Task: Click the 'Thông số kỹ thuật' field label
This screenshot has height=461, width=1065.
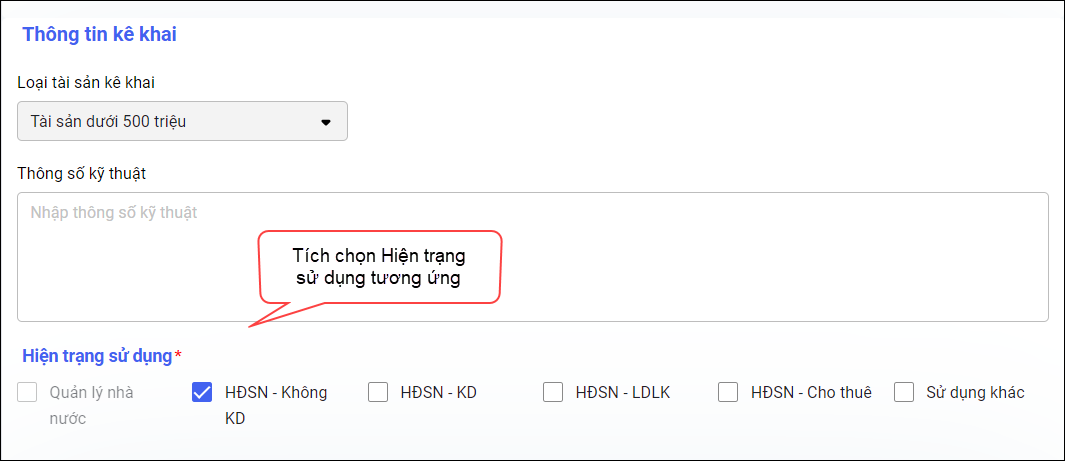Action: click(x=82, y=173)
